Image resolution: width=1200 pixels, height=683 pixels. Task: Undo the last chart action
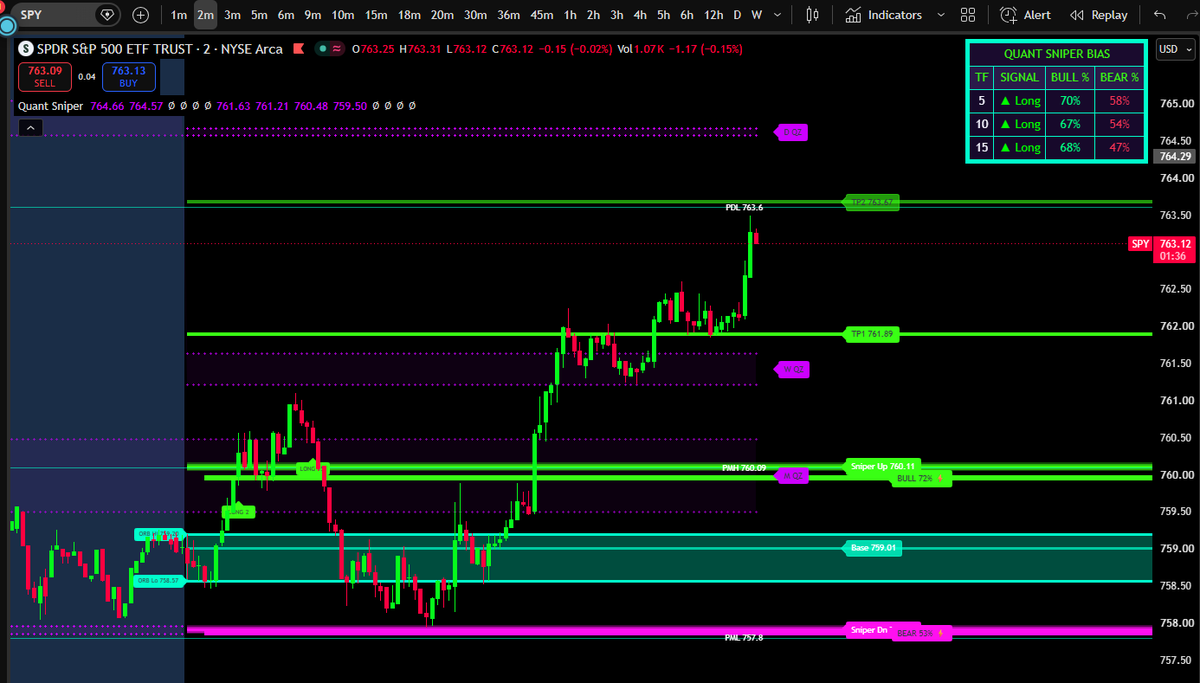coord(1159,15)
